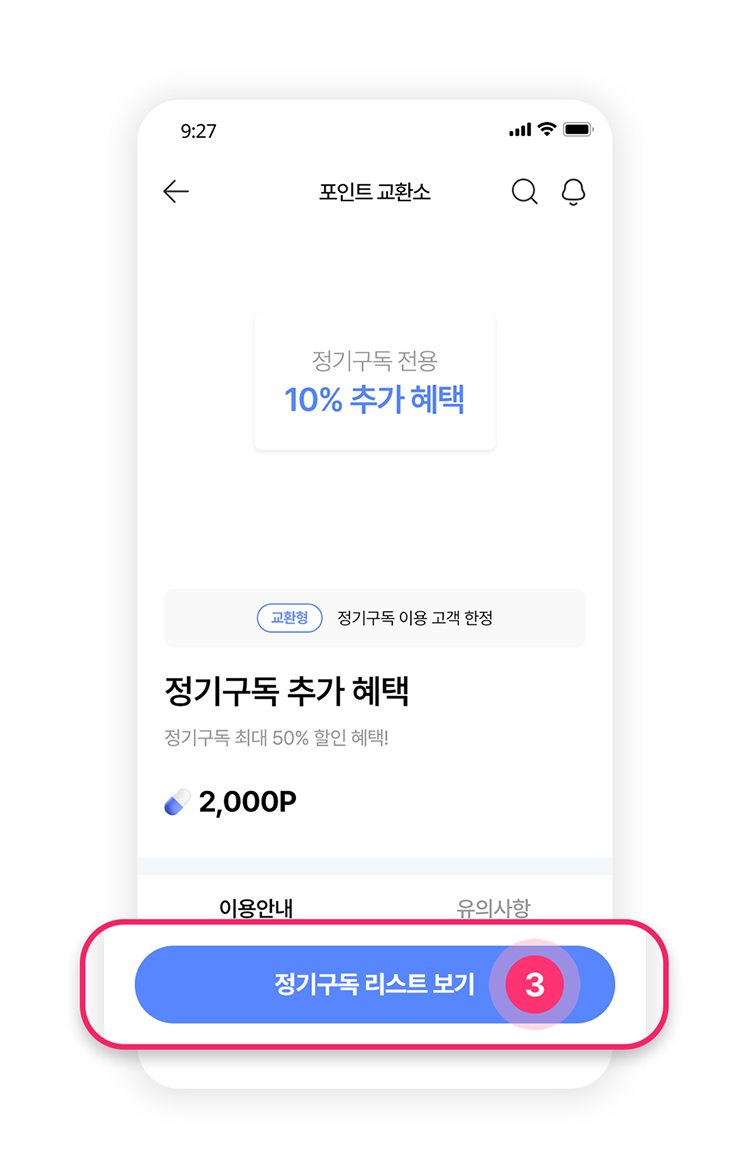Tap the back arrow icon

[x=176, y=192]
